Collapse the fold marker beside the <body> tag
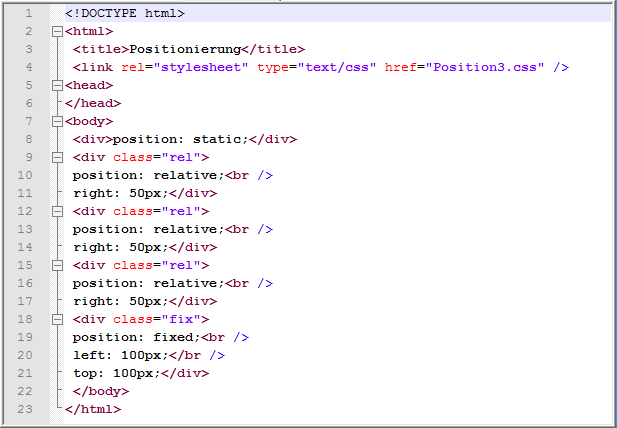This screenshot has width=617, height=428. (57, 122)
